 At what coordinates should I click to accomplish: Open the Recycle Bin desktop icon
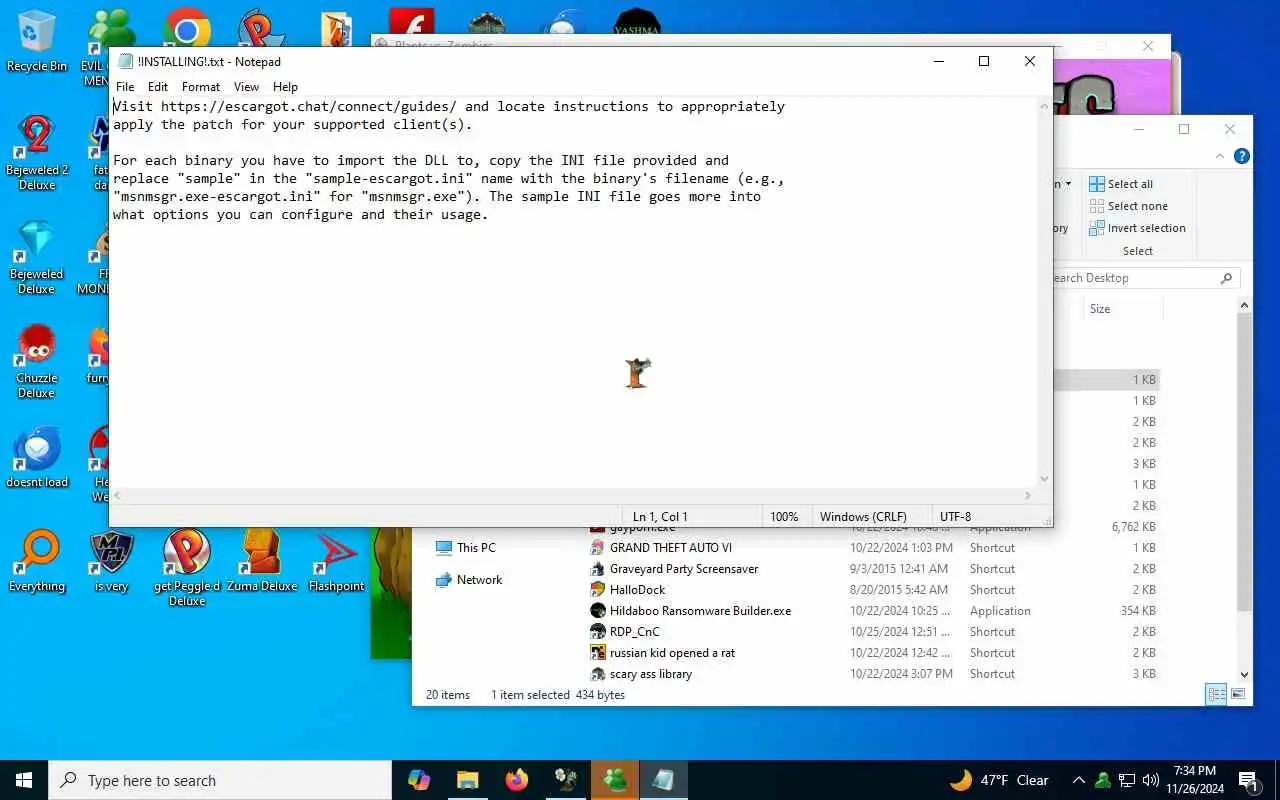click(x=37, y=42)
